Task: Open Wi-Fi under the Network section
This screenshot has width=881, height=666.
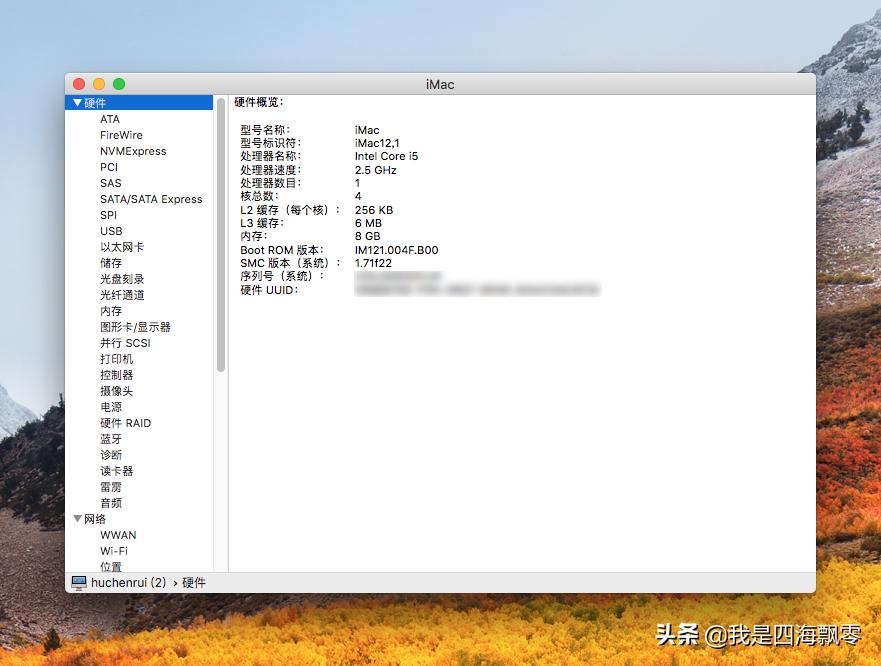Action: [x=114, y=550]
